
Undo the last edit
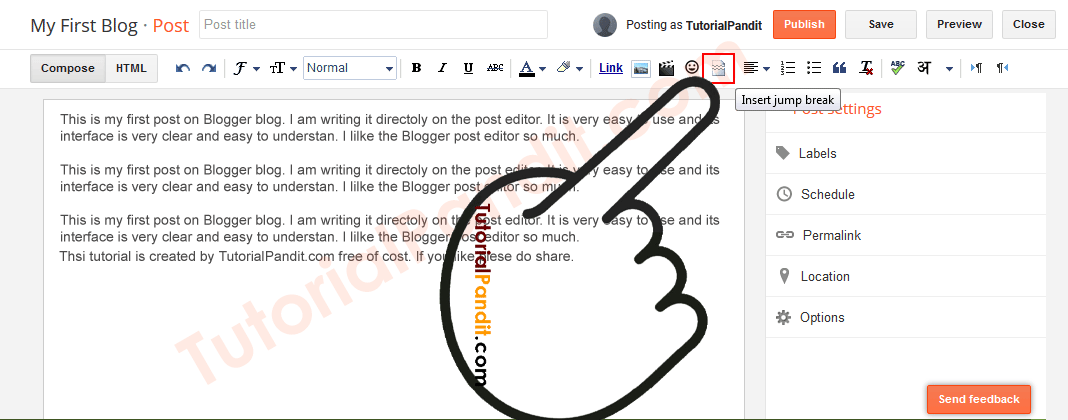coord(182,68)
